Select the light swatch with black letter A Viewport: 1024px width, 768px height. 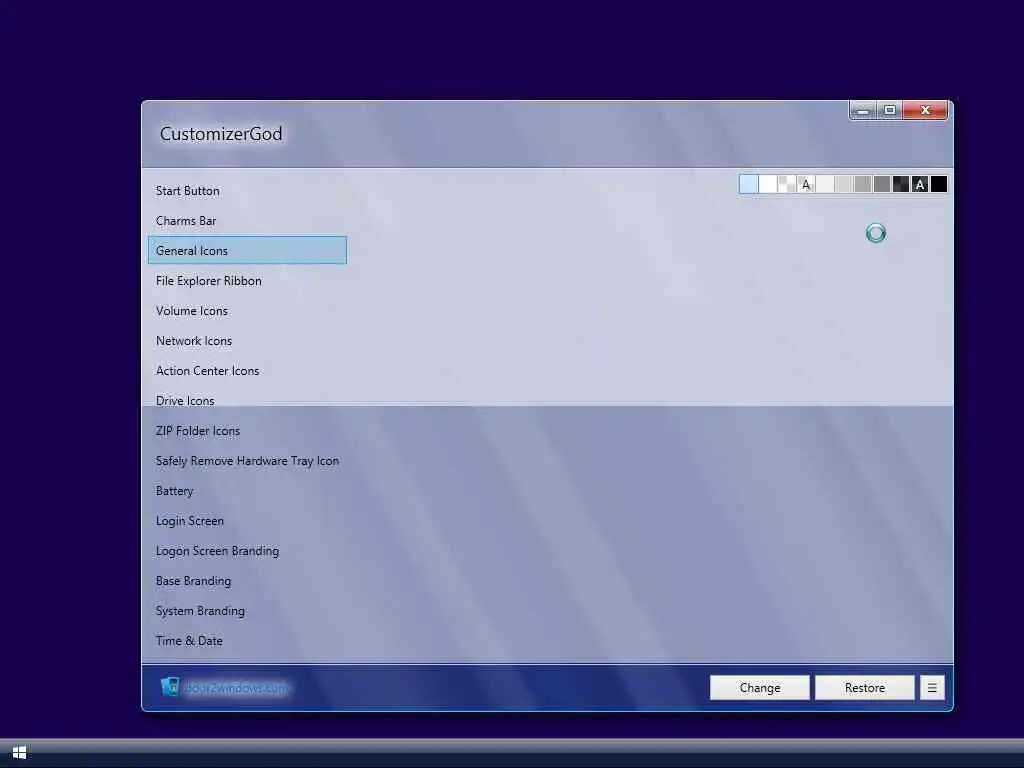806,184
